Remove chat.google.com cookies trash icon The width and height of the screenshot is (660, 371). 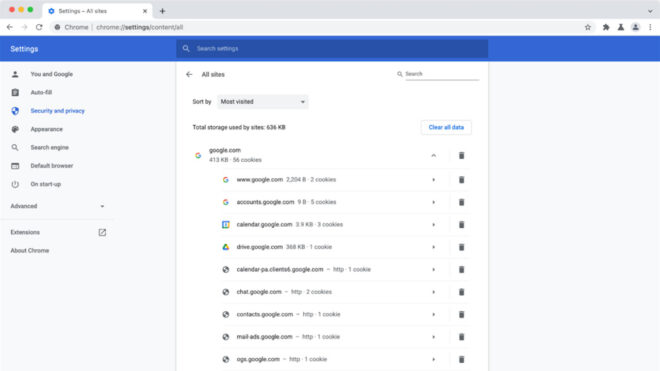(x=461, y=292)
